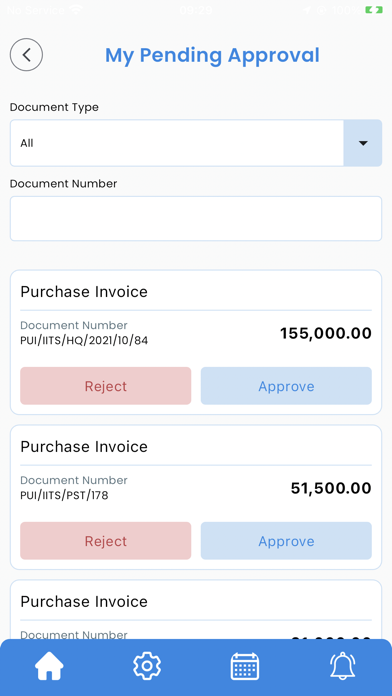
Task: Open the settings gear icon
Action: tap(147, 666)
